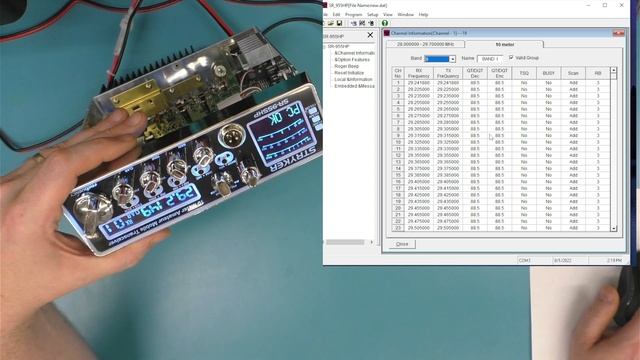Click the first radio transfer icon after Save
640x360 pixels.
[353, 23]
